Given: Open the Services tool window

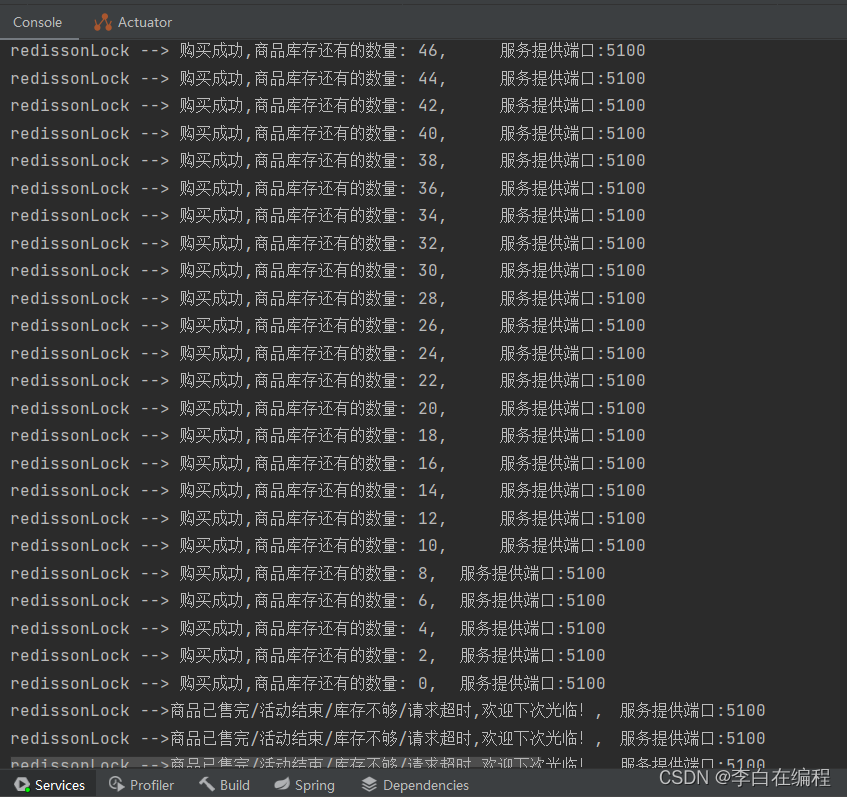Looking at the screenshot, I should click(50, 785).
